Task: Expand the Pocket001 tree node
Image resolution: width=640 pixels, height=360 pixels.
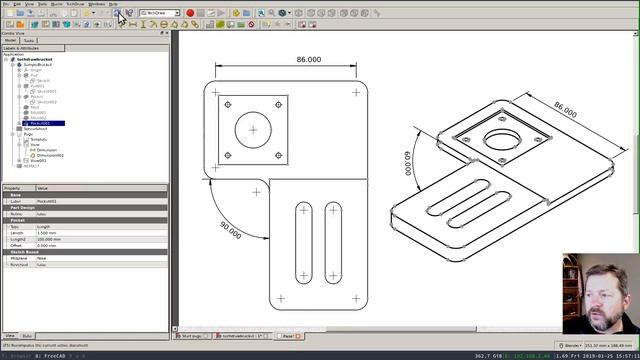Action: 19,123
